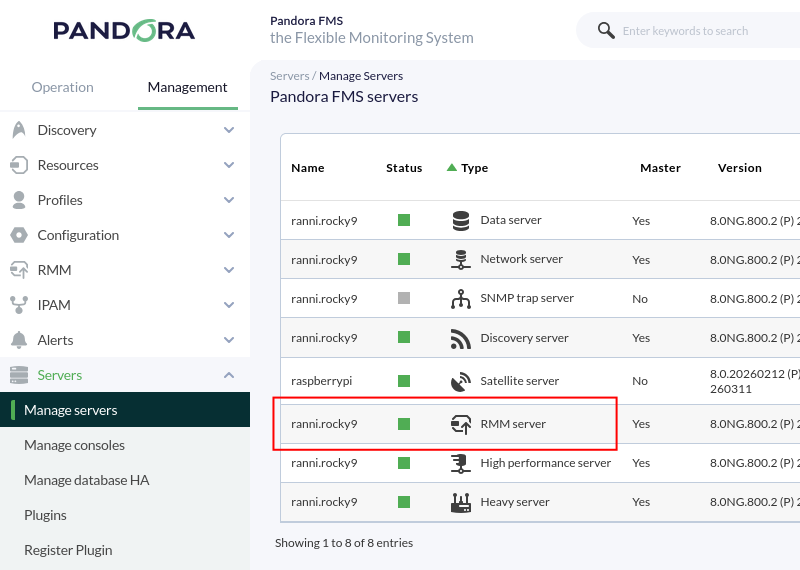Screen dimensions: 800x570
Task: Open Register Plugin submenu item
Action: [125, 550]
